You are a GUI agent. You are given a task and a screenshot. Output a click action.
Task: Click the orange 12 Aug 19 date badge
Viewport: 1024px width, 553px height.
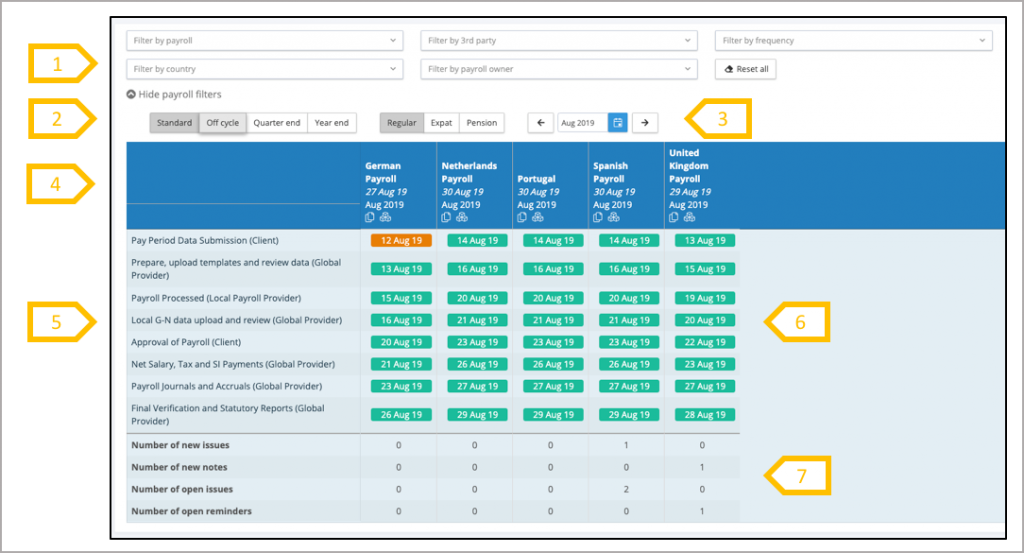398,240
